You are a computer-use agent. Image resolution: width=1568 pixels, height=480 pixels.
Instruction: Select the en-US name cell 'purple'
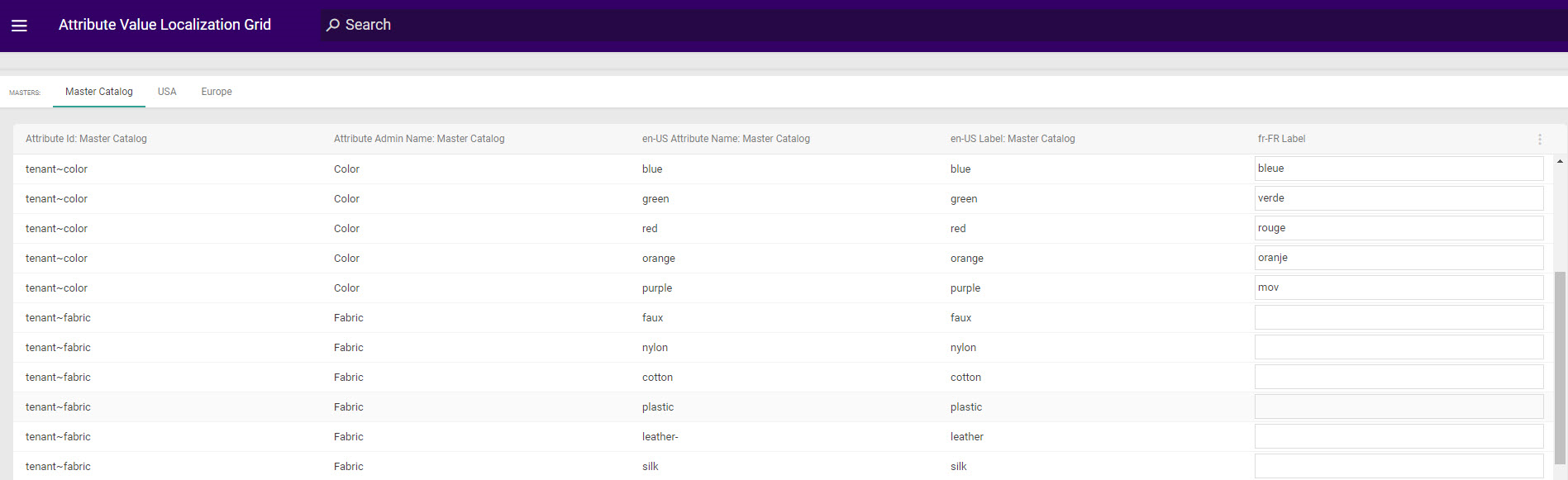click(657, 288)
